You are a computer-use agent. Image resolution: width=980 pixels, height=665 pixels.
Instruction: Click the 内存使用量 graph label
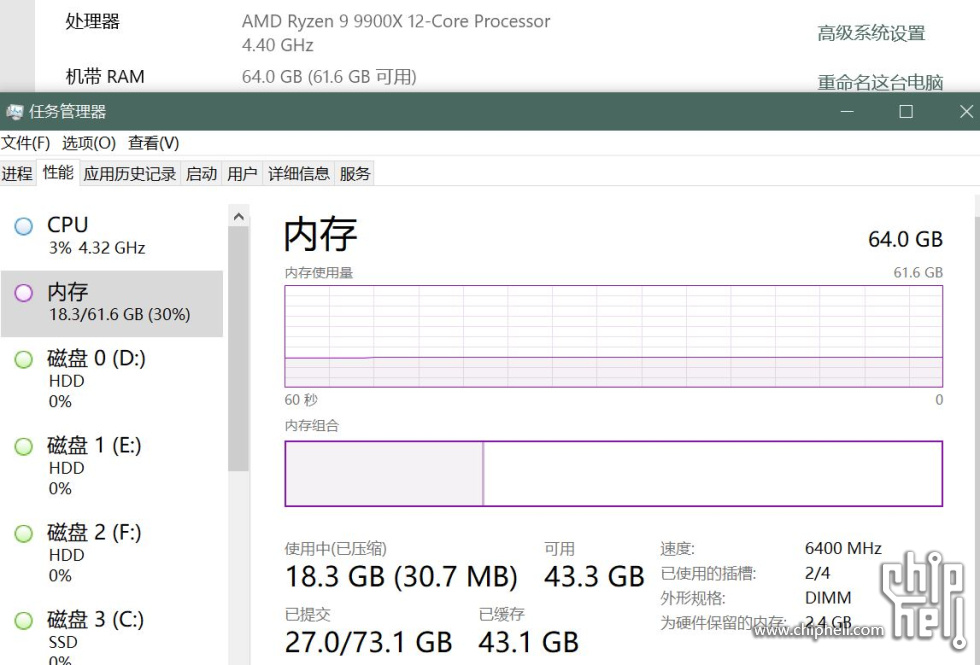[319, 272]
